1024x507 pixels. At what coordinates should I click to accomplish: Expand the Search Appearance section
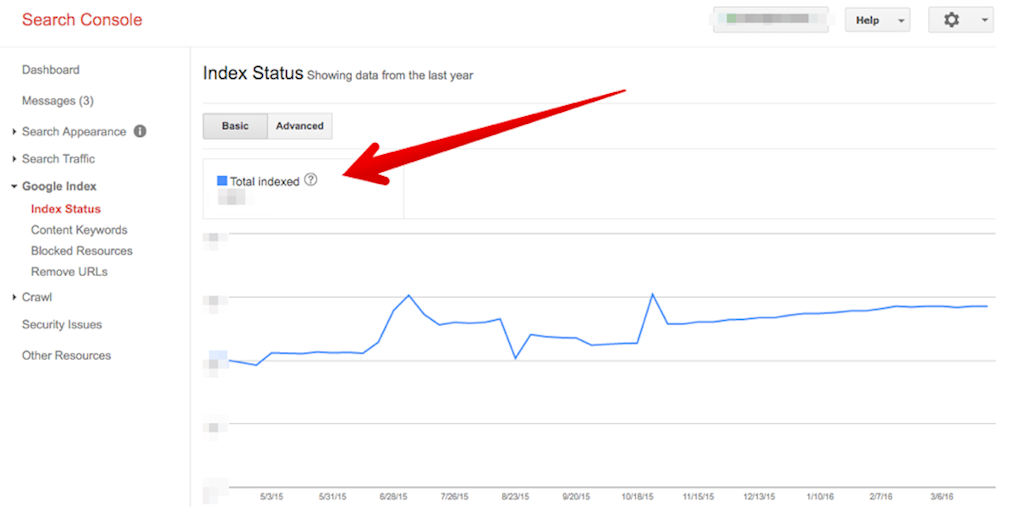point(73,132)
